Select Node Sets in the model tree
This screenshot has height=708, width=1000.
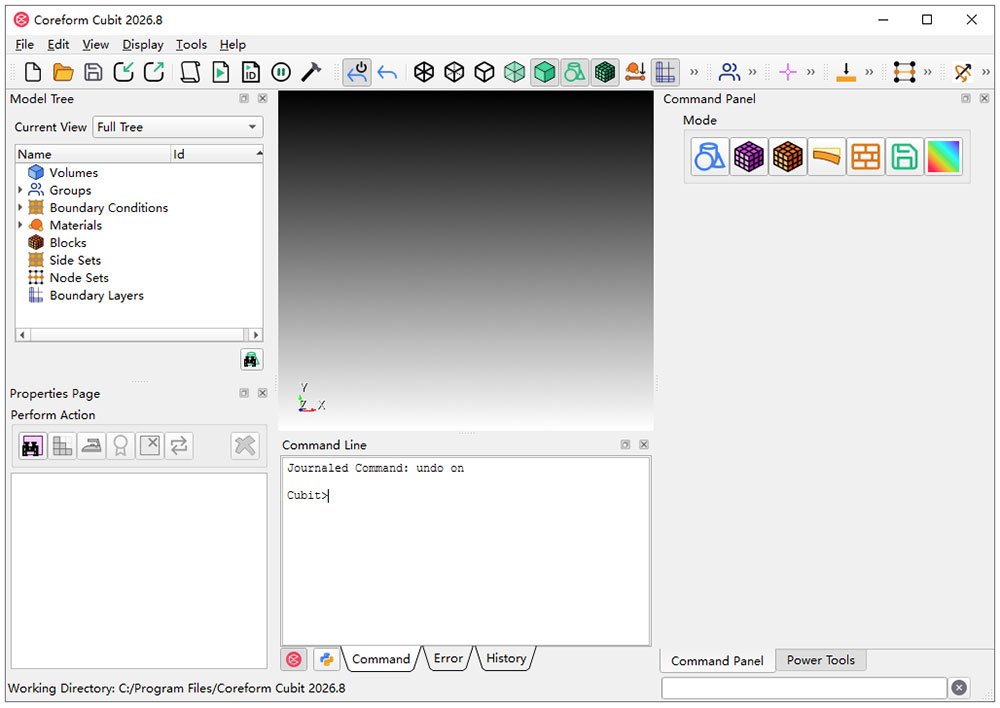click(x=79, y=278)
